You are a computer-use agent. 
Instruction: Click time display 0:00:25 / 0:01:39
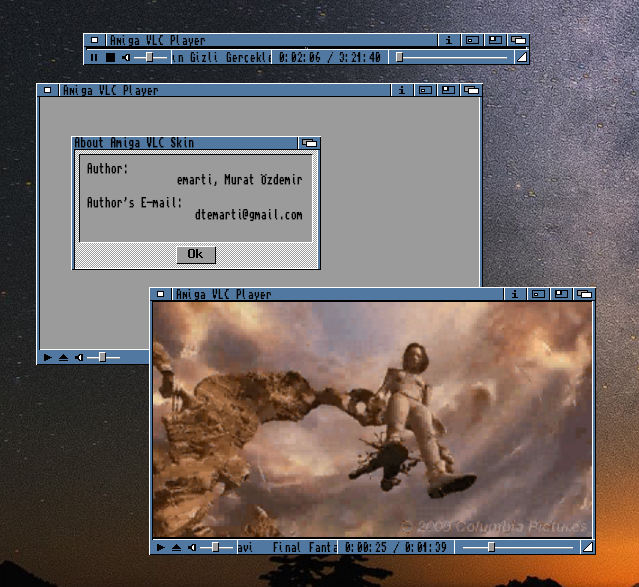(396, 547)
